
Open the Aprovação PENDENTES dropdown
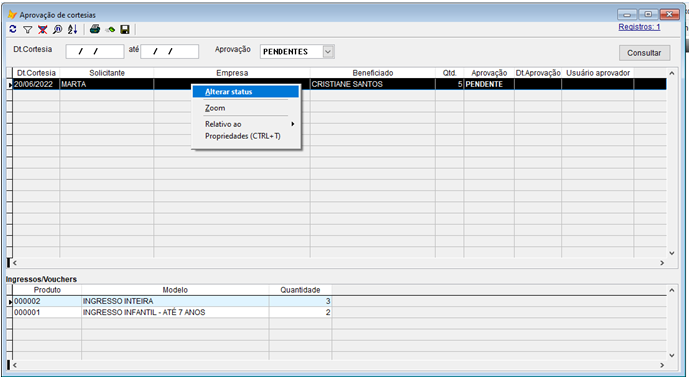[x=328, y=51]
